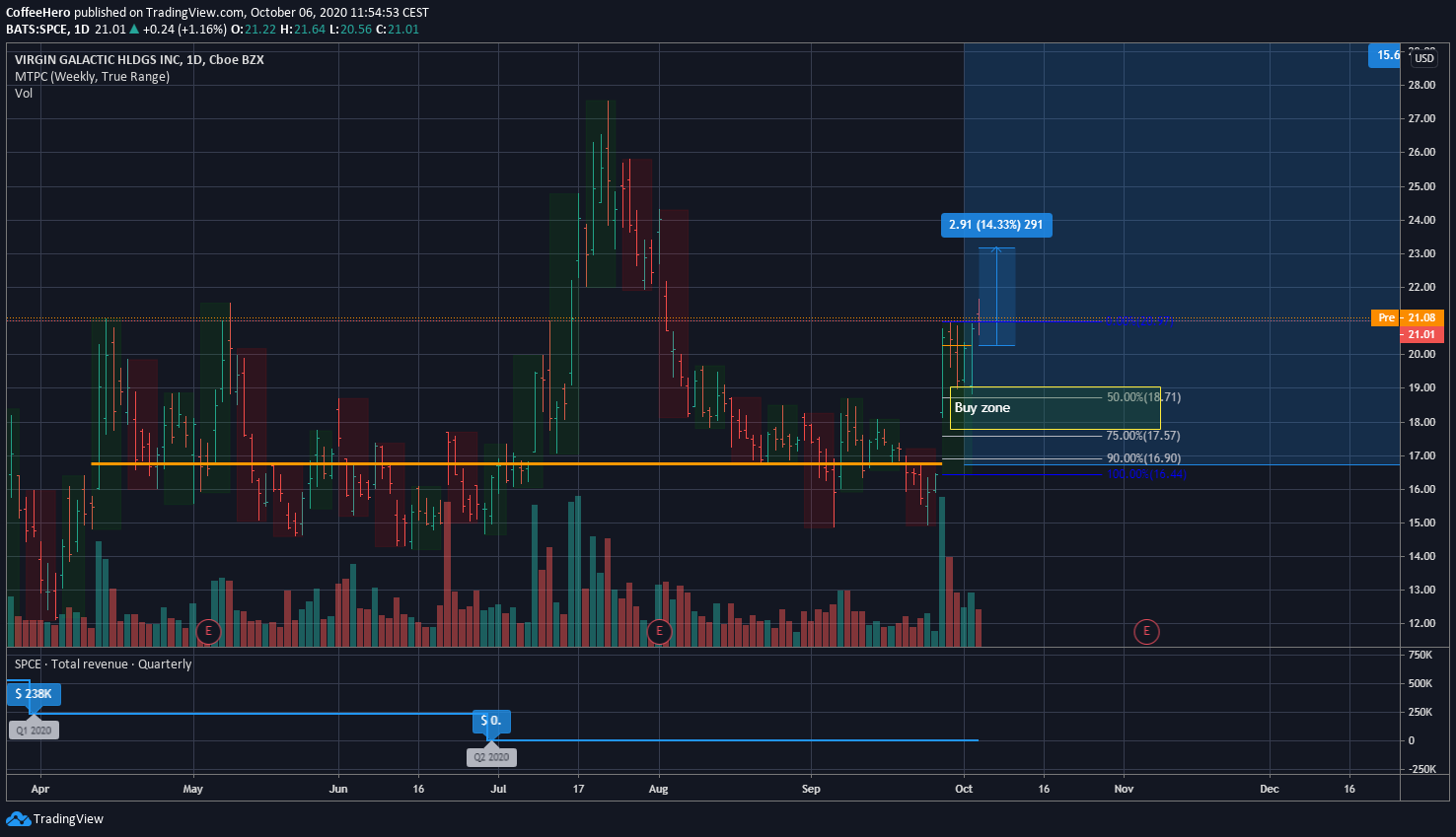The width and height of the screenshot is (1456, 837).
Task: Click the 21.08 pre-market price label
Action: [x=1422, y=317]
